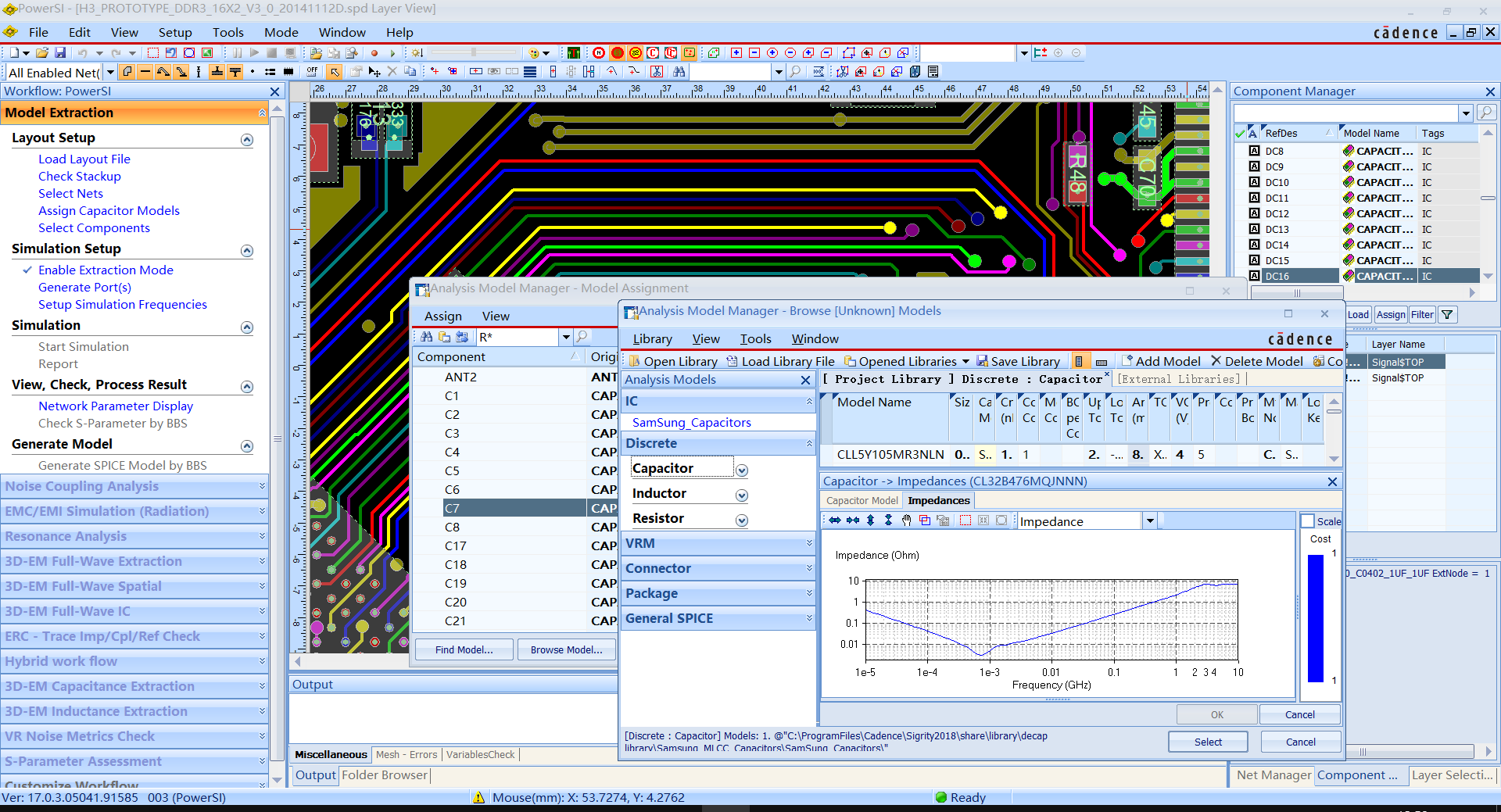Open the Mode menu in the main menu bar

pyautogui.click(x=281, y=32)
